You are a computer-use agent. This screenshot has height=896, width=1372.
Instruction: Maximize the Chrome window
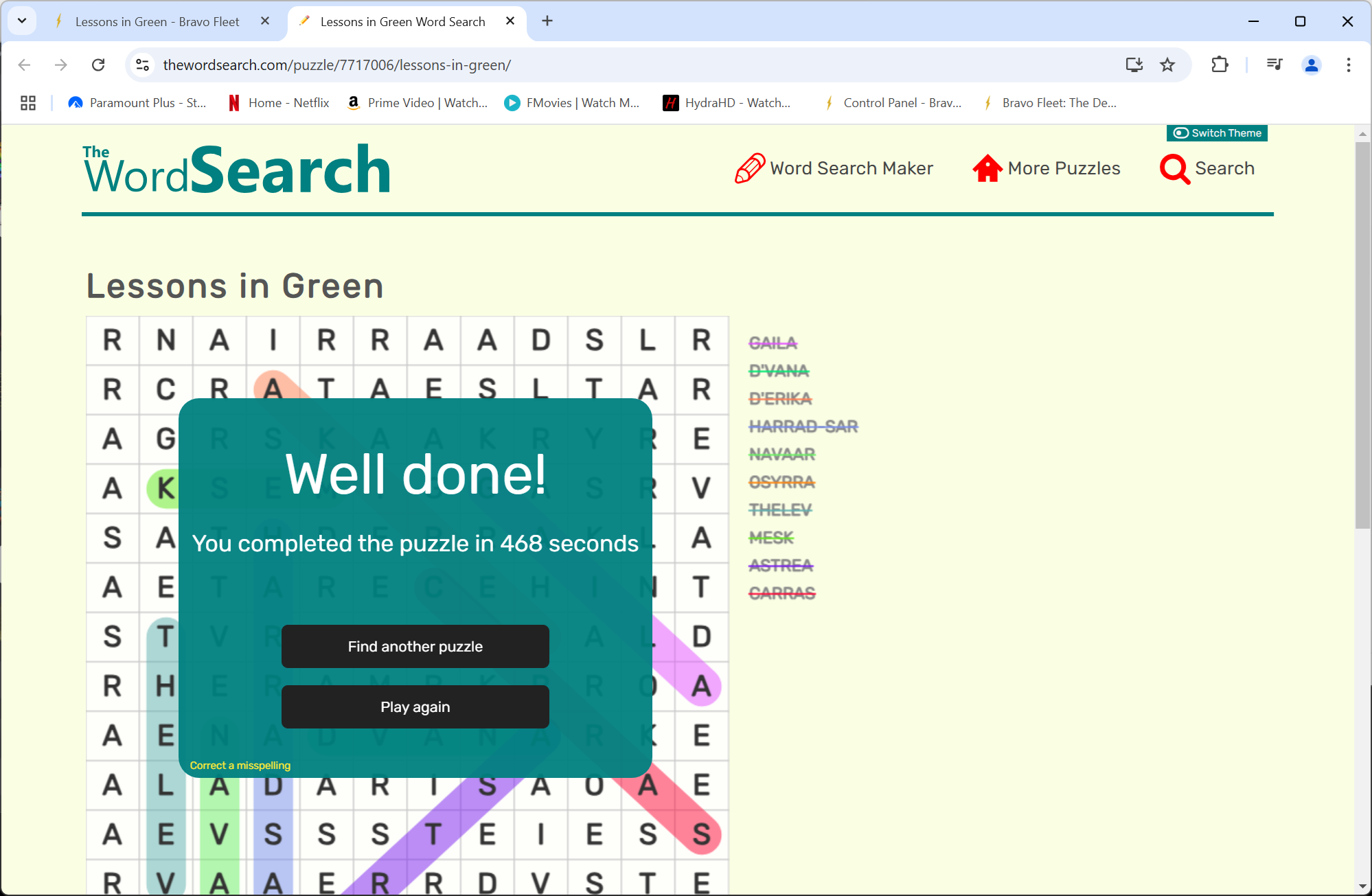[1300, 21]
